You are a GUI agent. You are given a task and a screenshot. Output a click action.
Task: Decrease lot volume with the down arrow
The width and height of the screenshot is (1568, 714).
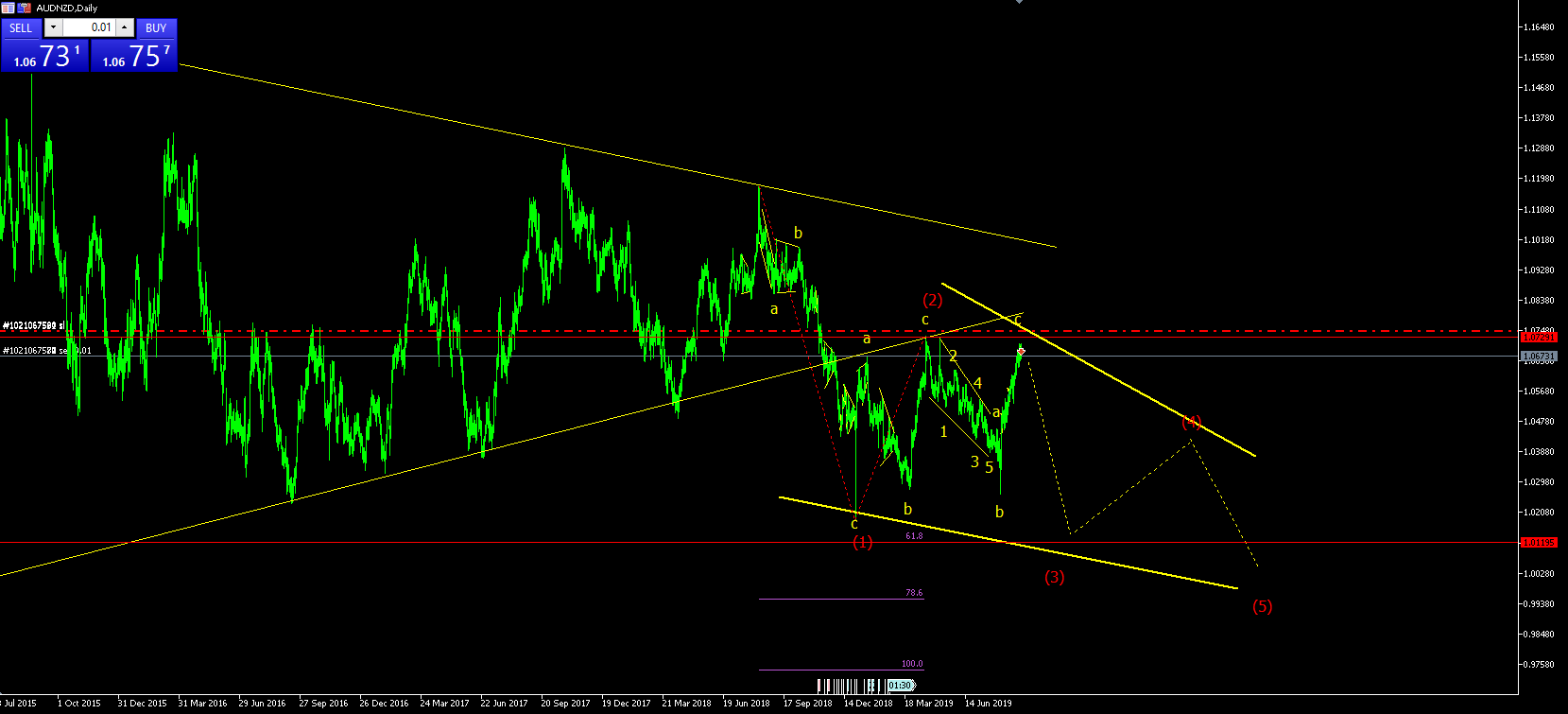click(53, 27)
